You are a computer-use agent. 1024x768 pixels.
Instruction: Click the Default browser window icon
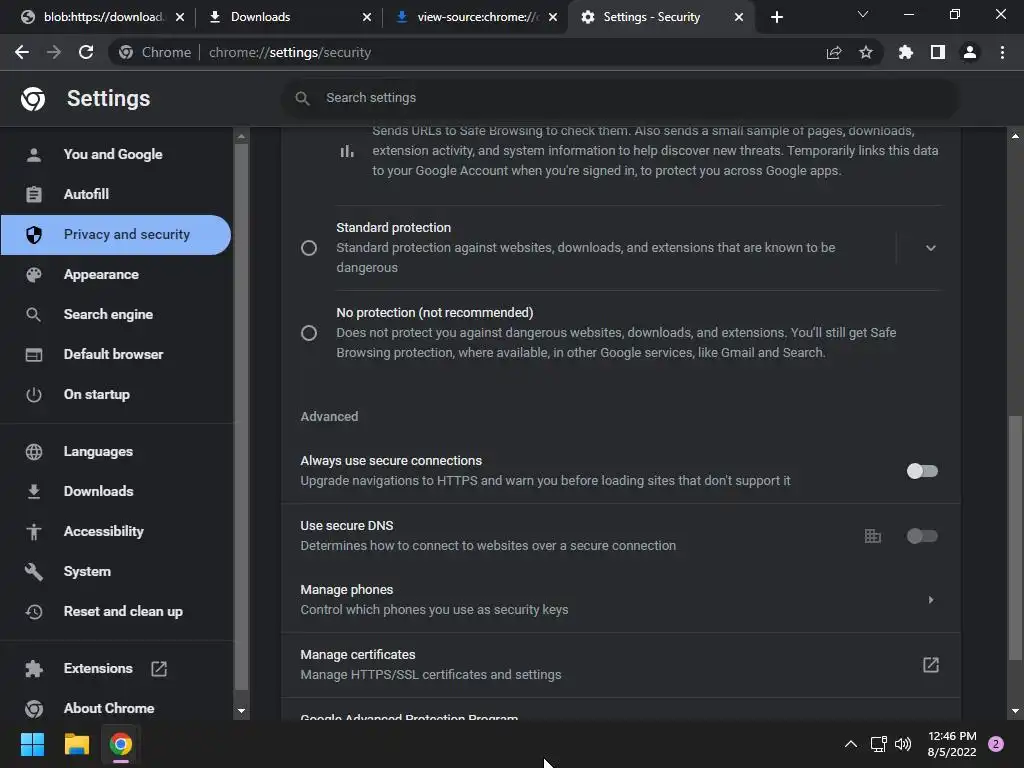click(x=34, y=355)
